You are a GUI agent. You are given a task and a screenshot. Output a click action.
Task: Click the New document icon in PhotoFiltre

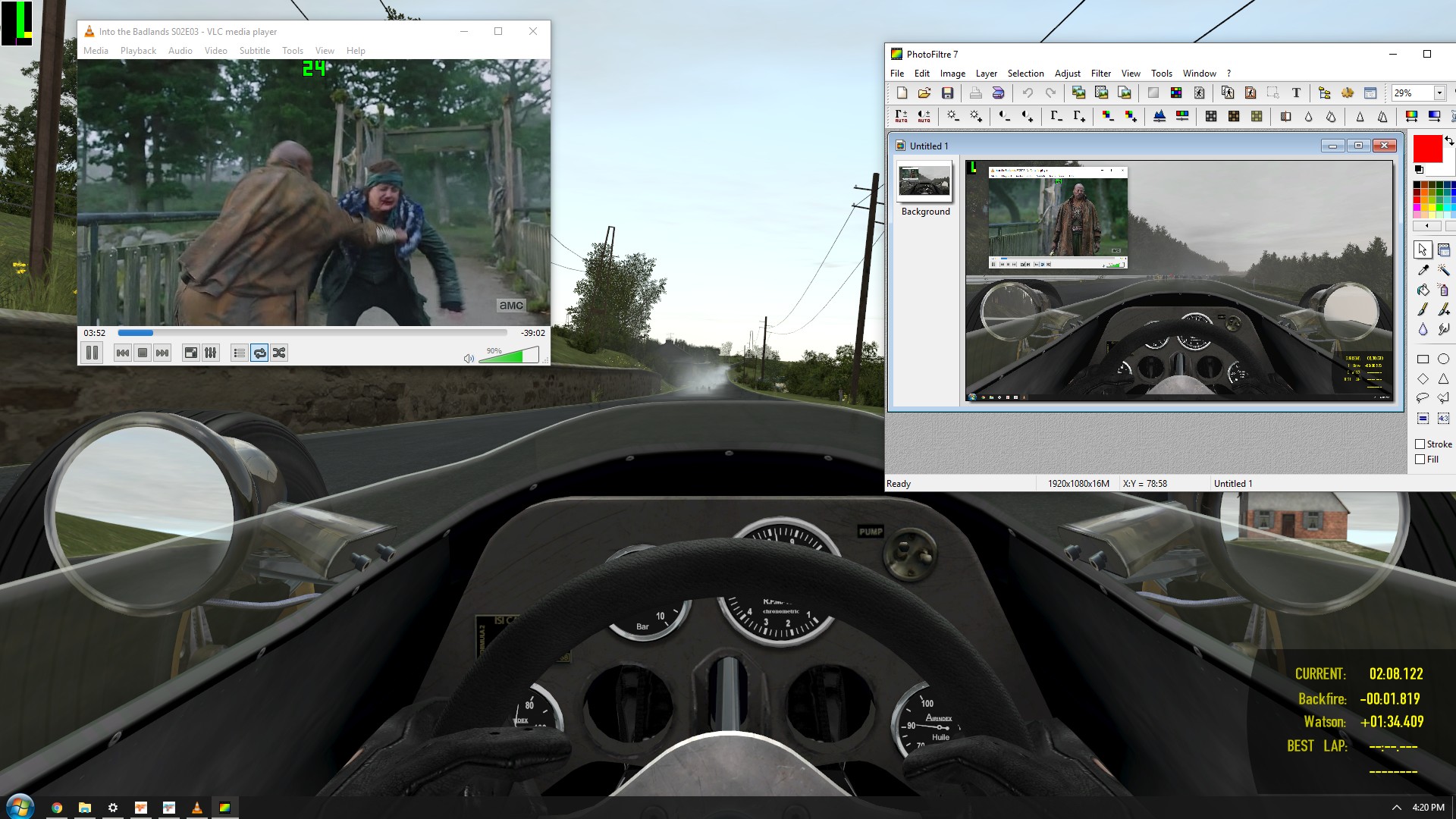coord(902,93)
